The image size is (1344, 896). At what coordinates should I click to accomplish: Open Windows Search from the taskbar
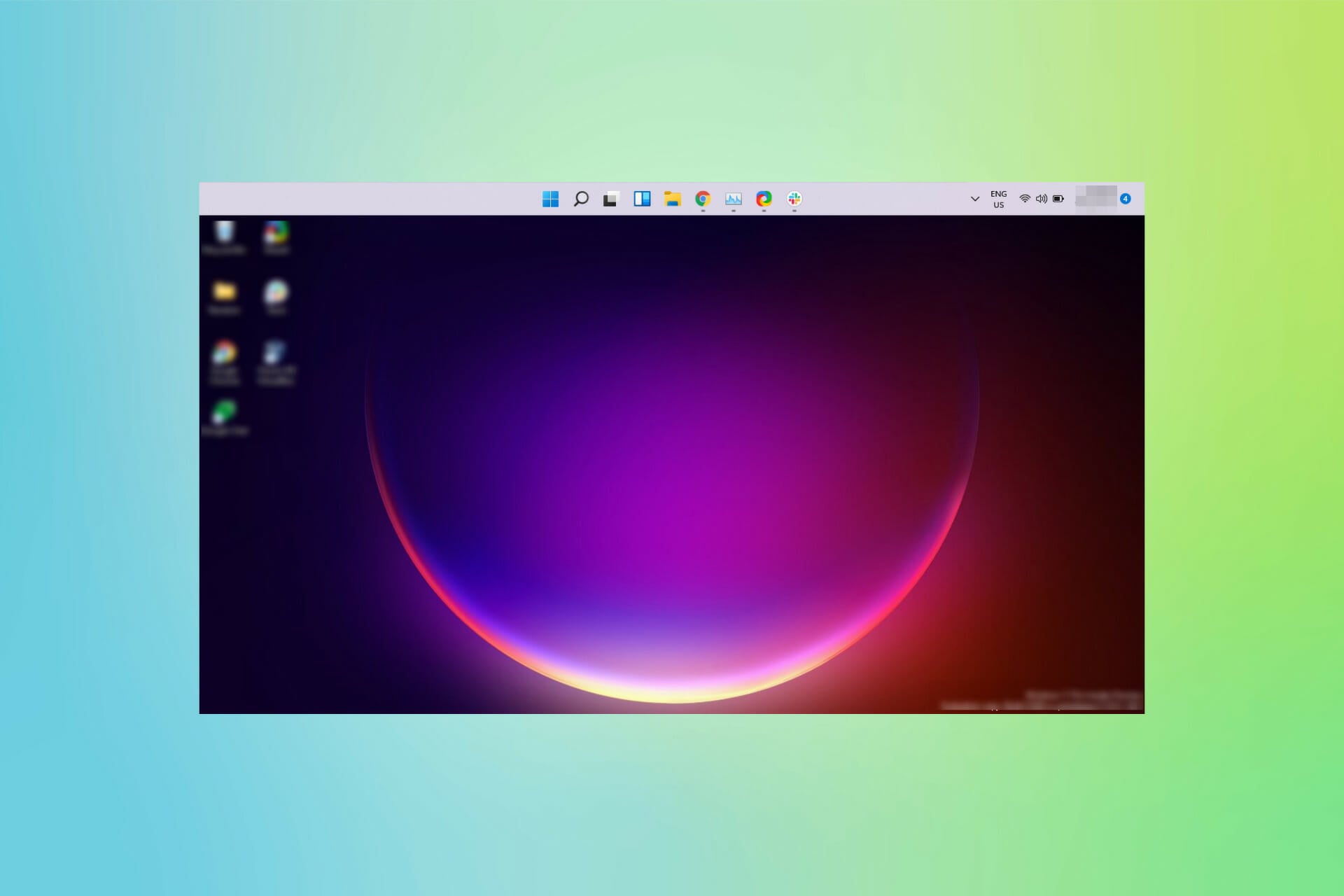(x=581, y=199)
